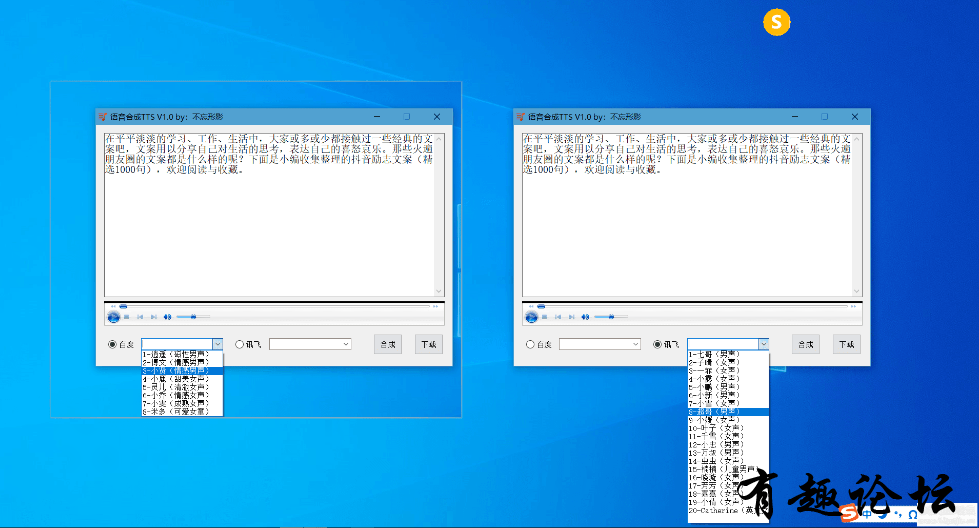Stop playback in the right TTS window

[x=544, y=317]
